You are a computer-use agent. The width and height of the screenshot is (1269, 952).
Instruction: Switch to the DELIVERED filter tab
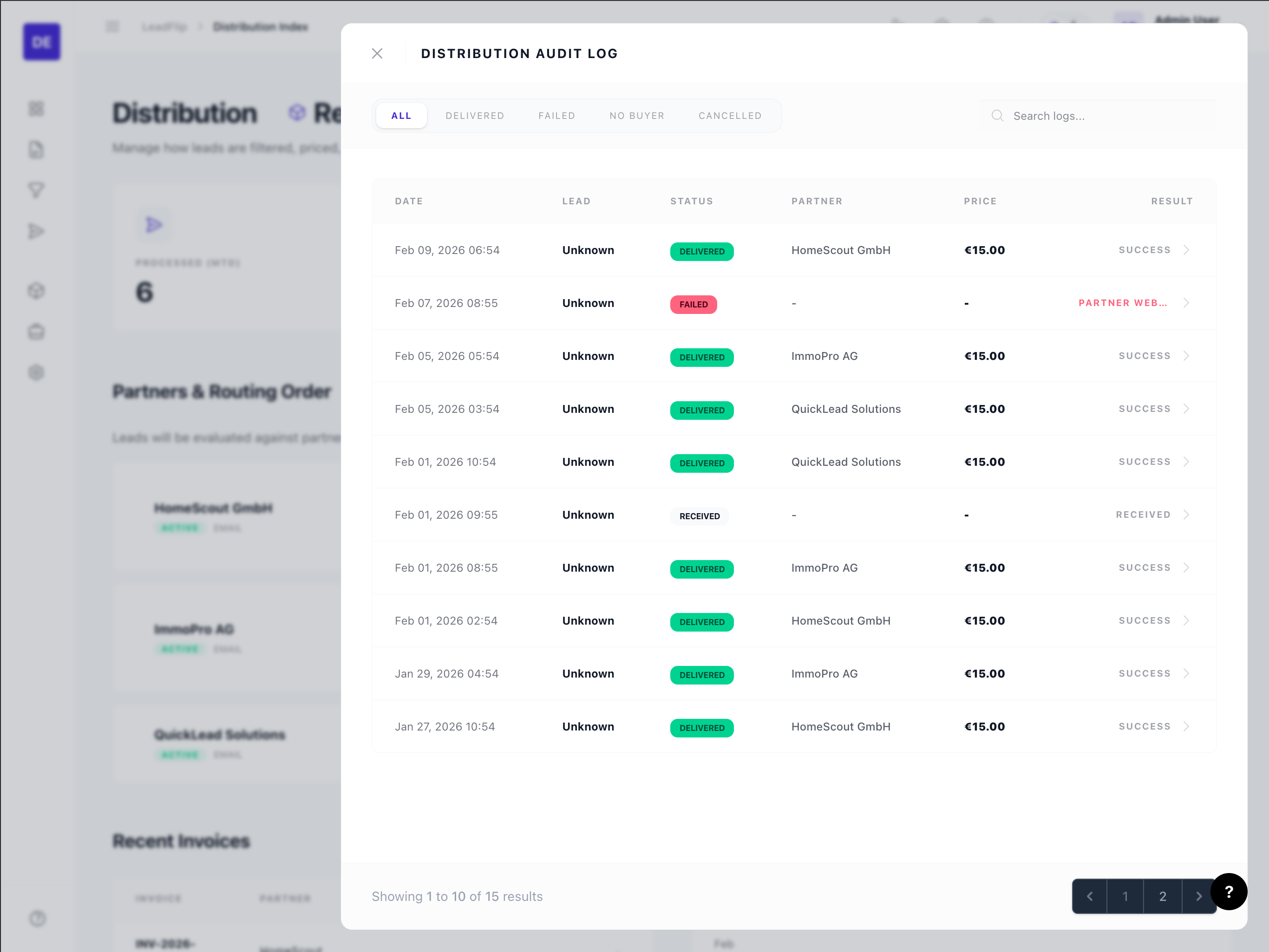474,115
